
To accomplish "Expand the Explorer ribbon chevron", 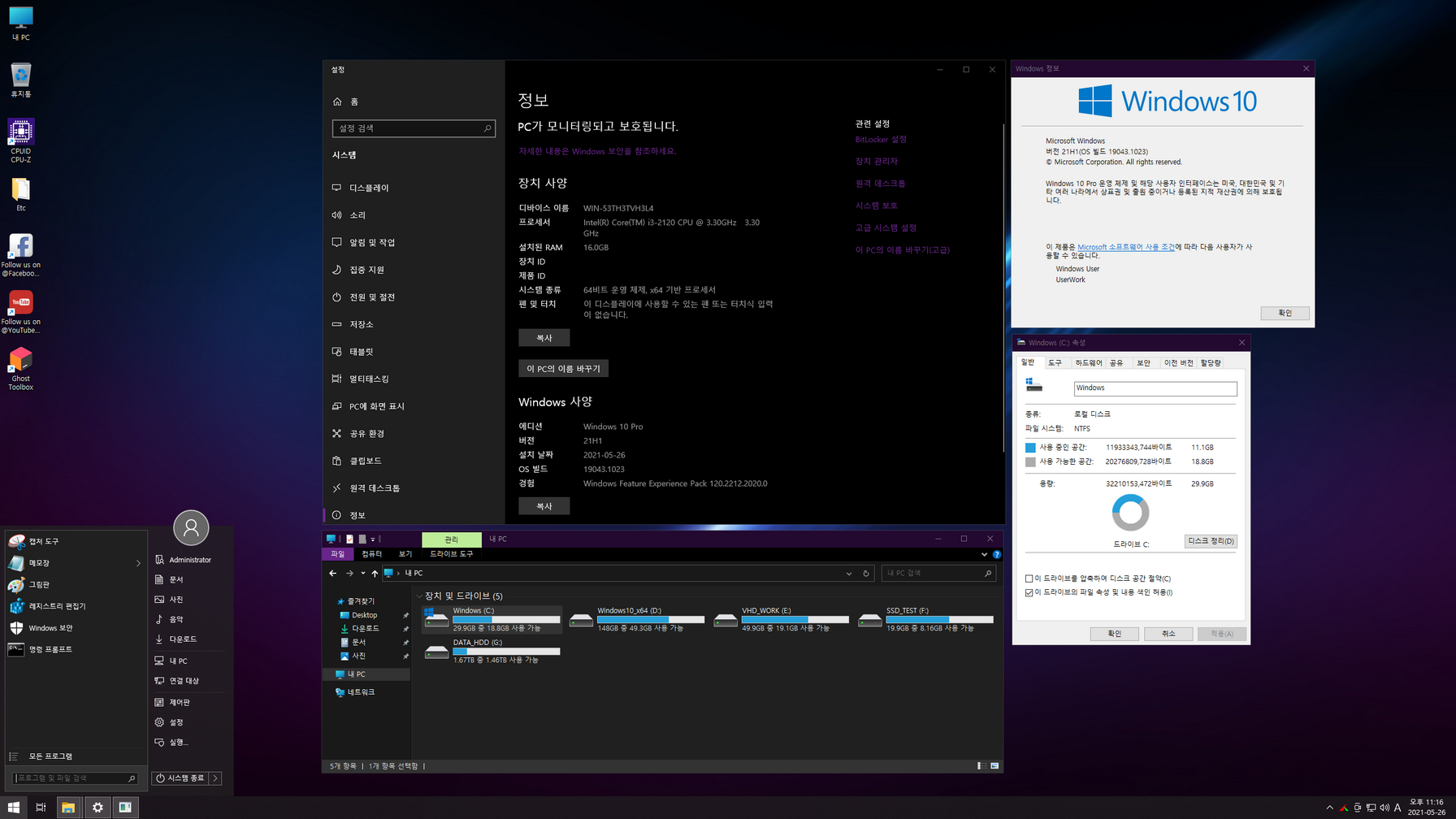I will [984, 554].
